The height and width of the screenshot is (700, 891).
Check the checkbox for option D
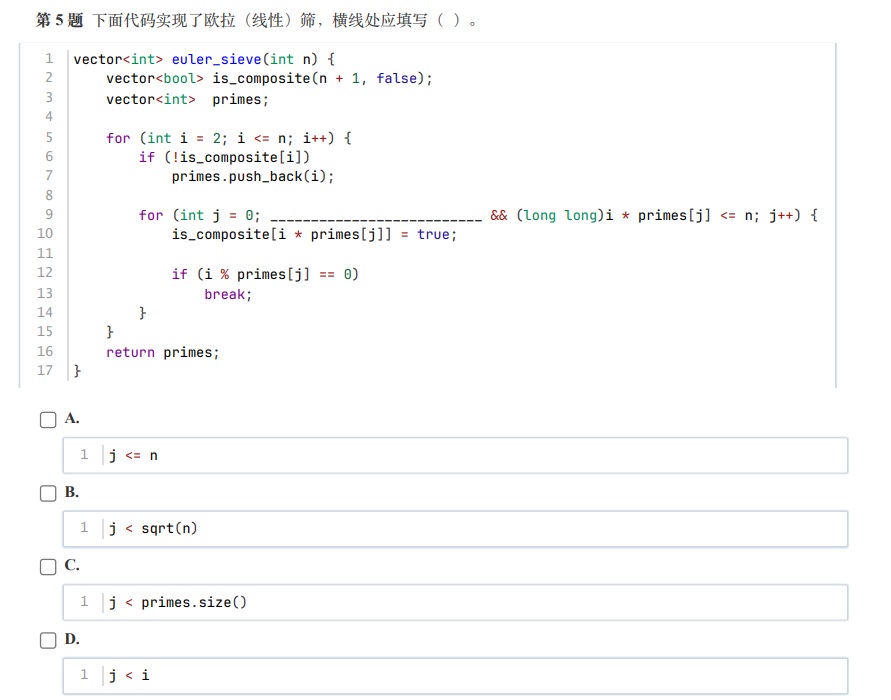click(48, 640)
